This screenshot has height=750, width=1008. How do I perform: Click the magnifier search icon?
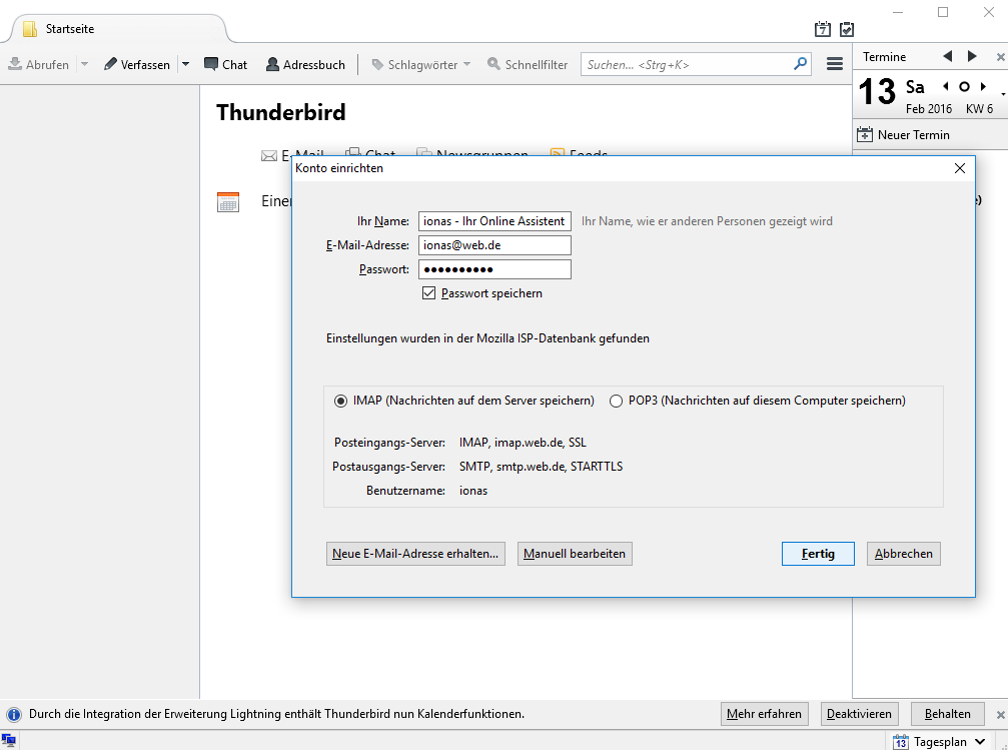tap(800, 64)
